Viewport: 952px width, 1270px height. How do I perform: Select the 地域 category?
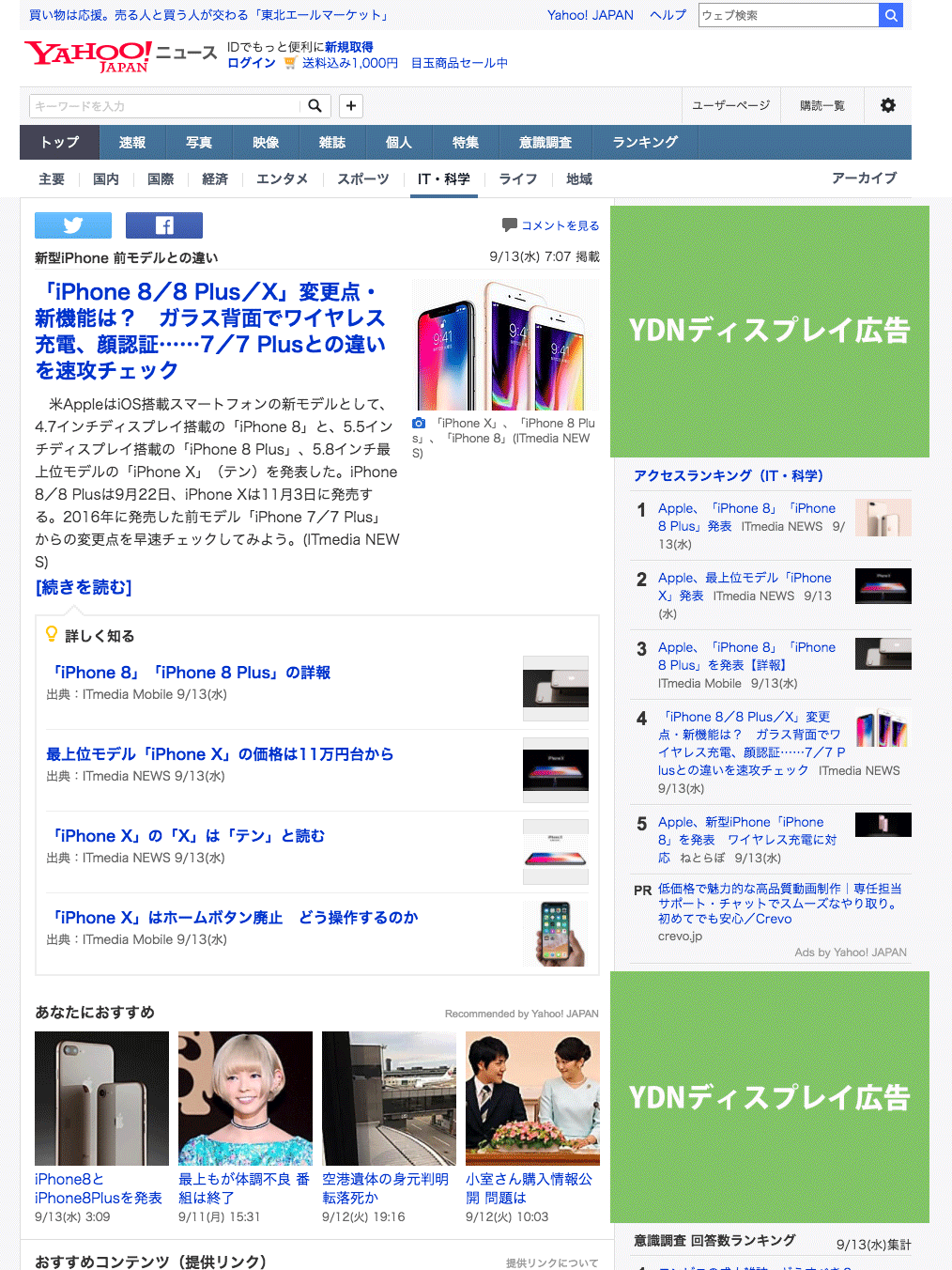pyautogui.click(x=579, y=178)
